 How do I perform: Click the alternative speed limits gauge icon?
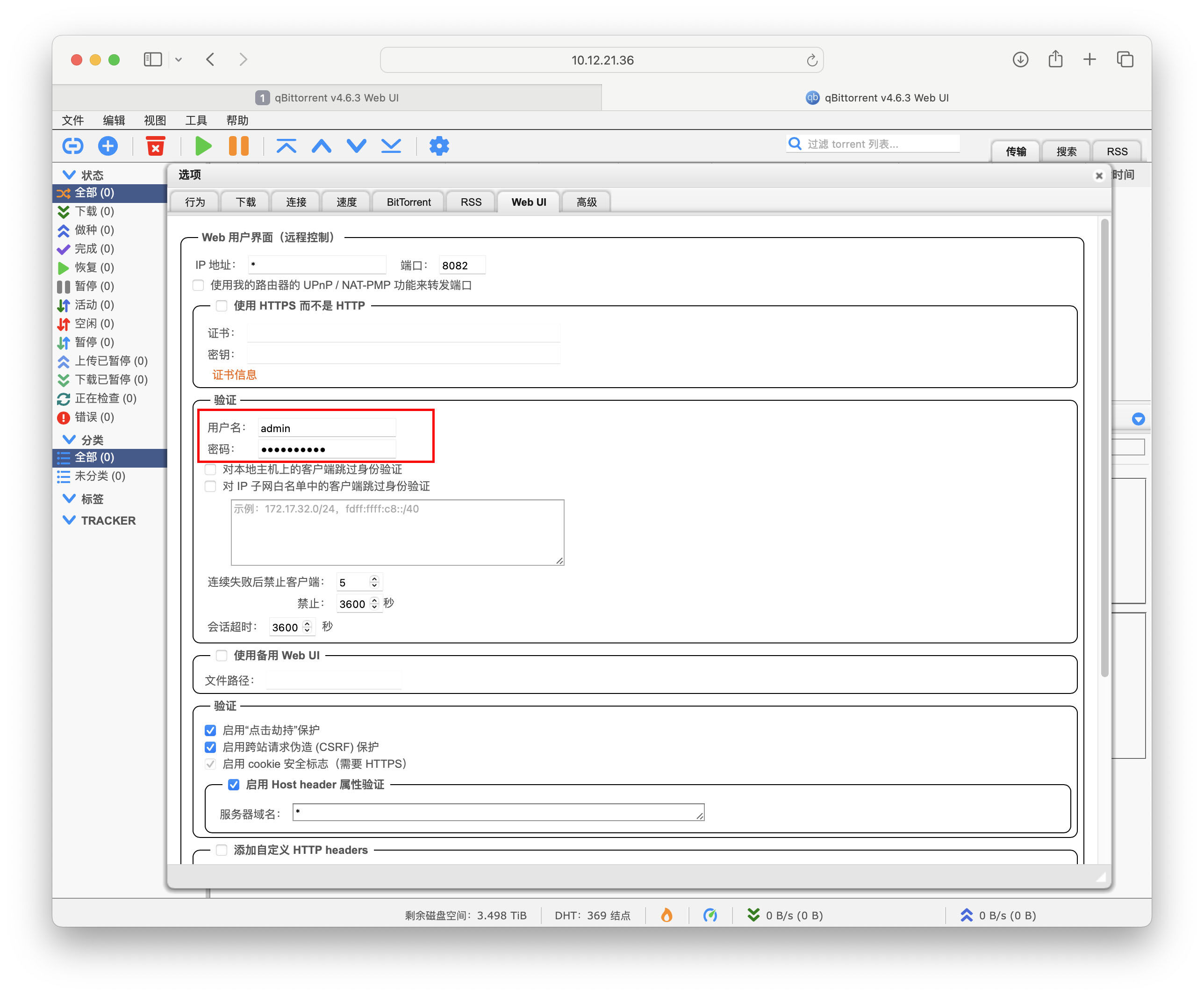(x=710, y=915)
